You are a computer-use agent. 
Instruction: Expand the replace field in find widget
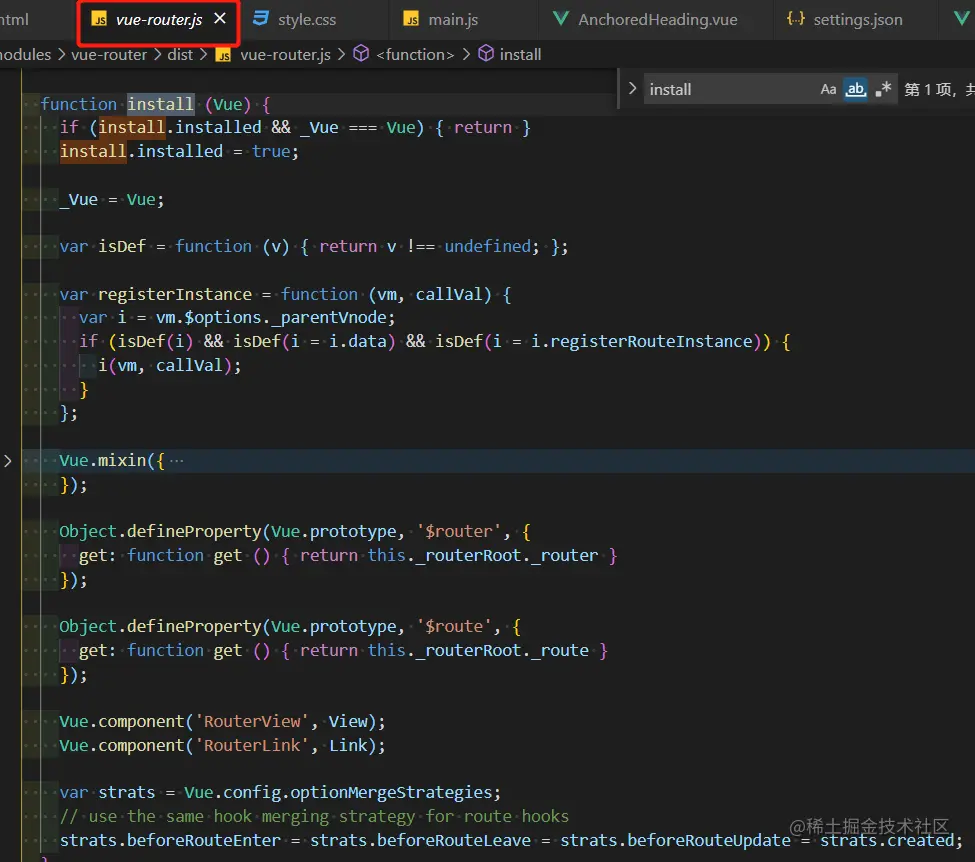coord(632,89)
